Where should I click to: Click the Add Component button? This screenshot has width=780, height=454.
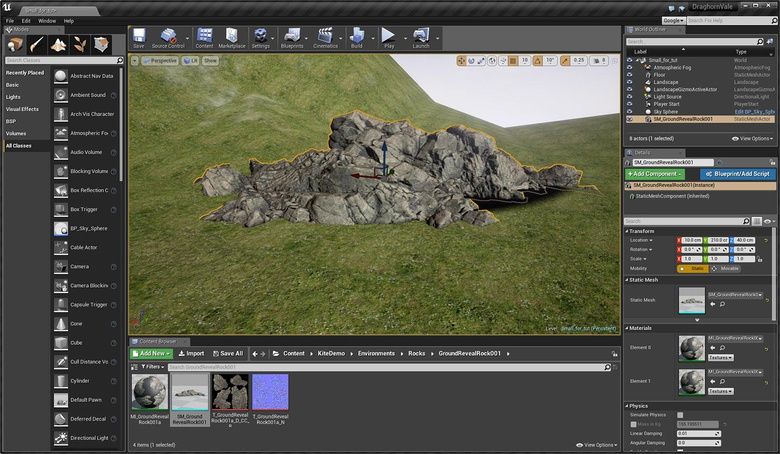point(655,174)
